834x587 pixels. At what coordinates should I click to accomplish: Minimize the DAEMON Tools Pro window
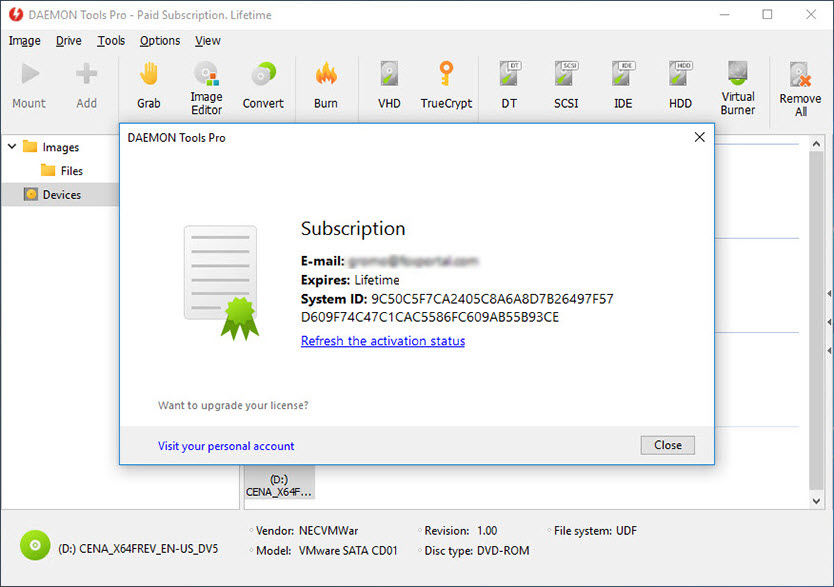724,14
